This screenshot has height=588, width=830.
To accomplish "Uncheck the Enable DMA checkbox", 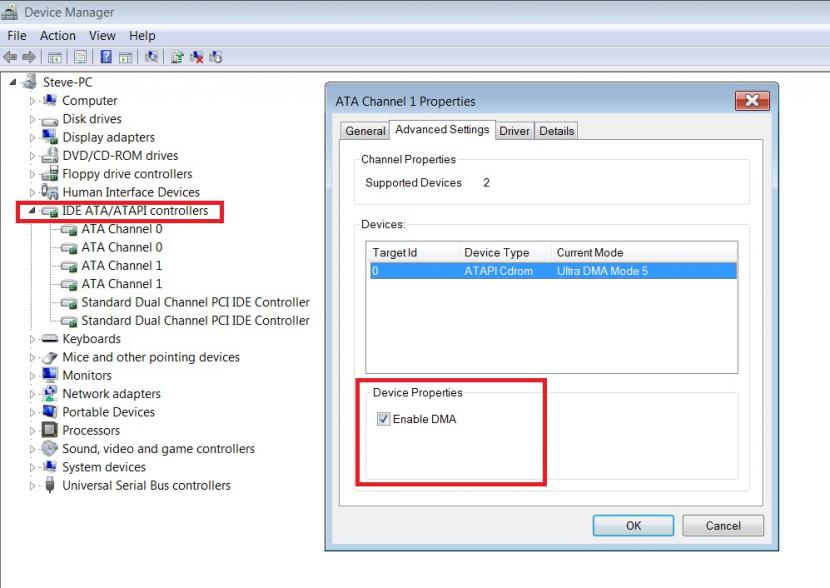I will (383, 419).
